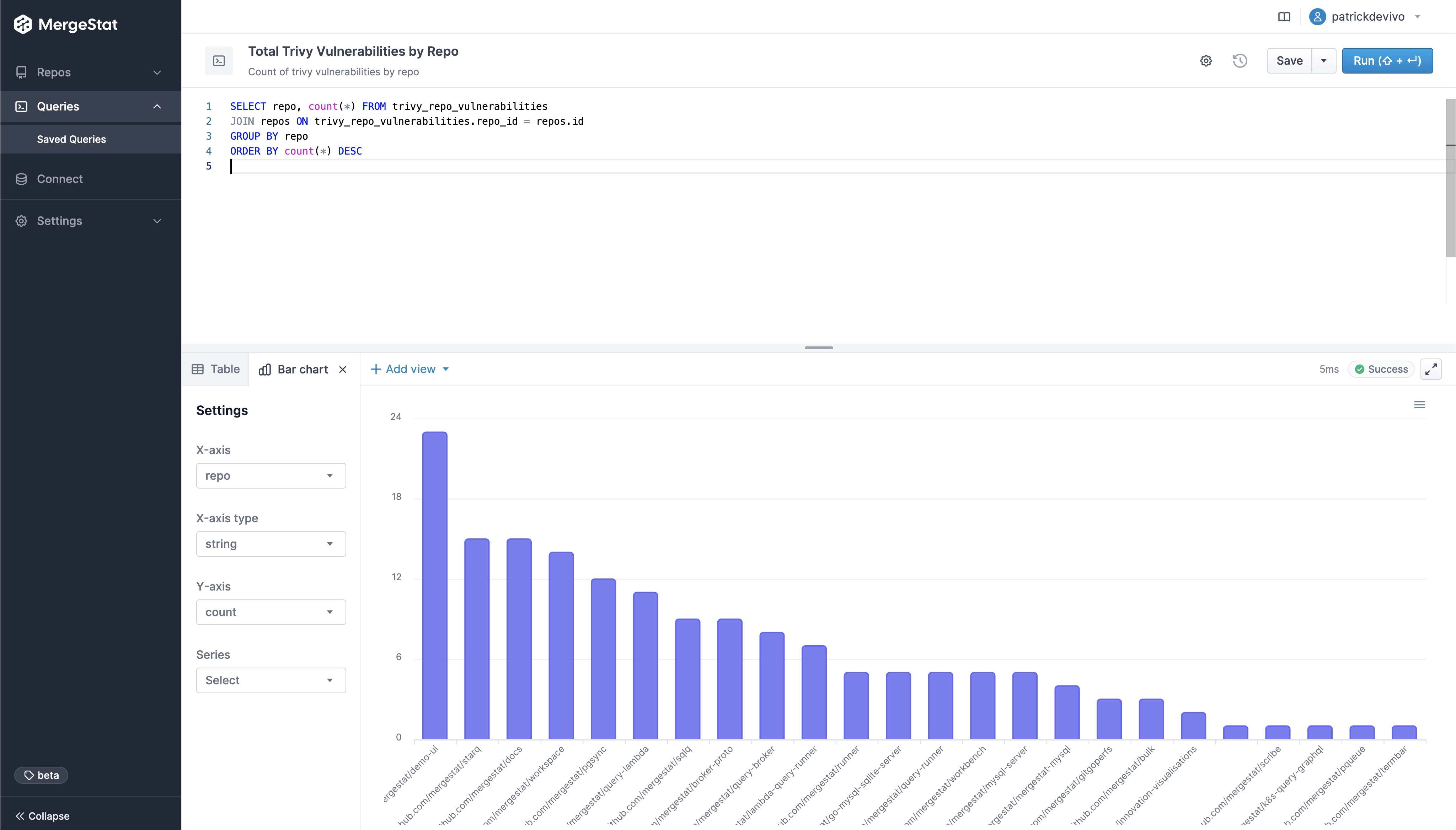Viewport: 1456px width, 830px height.
Task: Open the Save options dropdown arrow
Action: click(x=1324, y=61)
